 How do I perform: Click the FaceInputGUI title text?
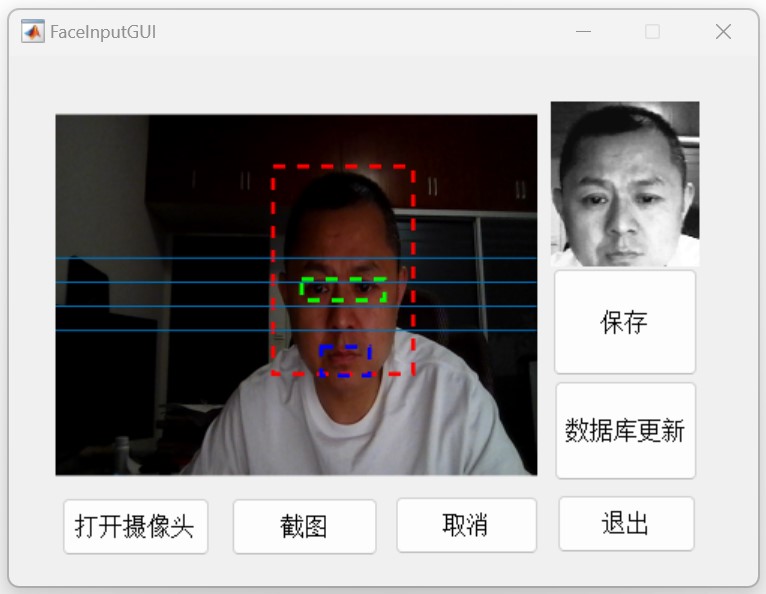click(x=103, y=32)
